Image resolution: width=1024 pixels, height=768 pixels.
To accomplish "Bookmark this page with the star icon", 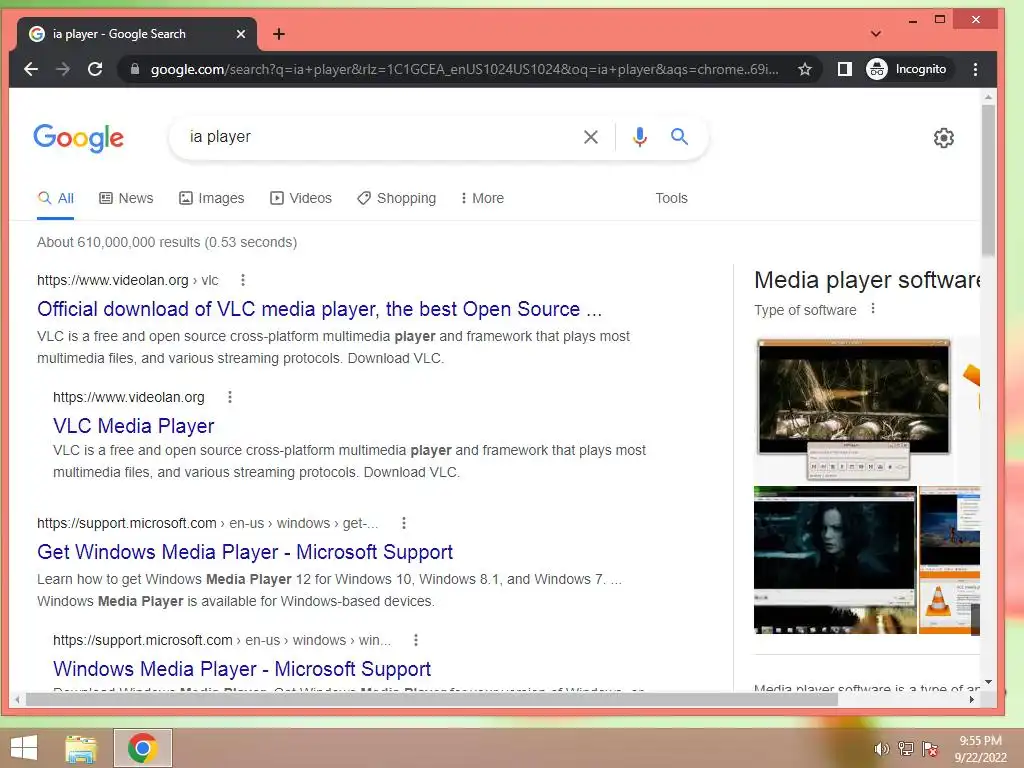I will coord(805,69).
